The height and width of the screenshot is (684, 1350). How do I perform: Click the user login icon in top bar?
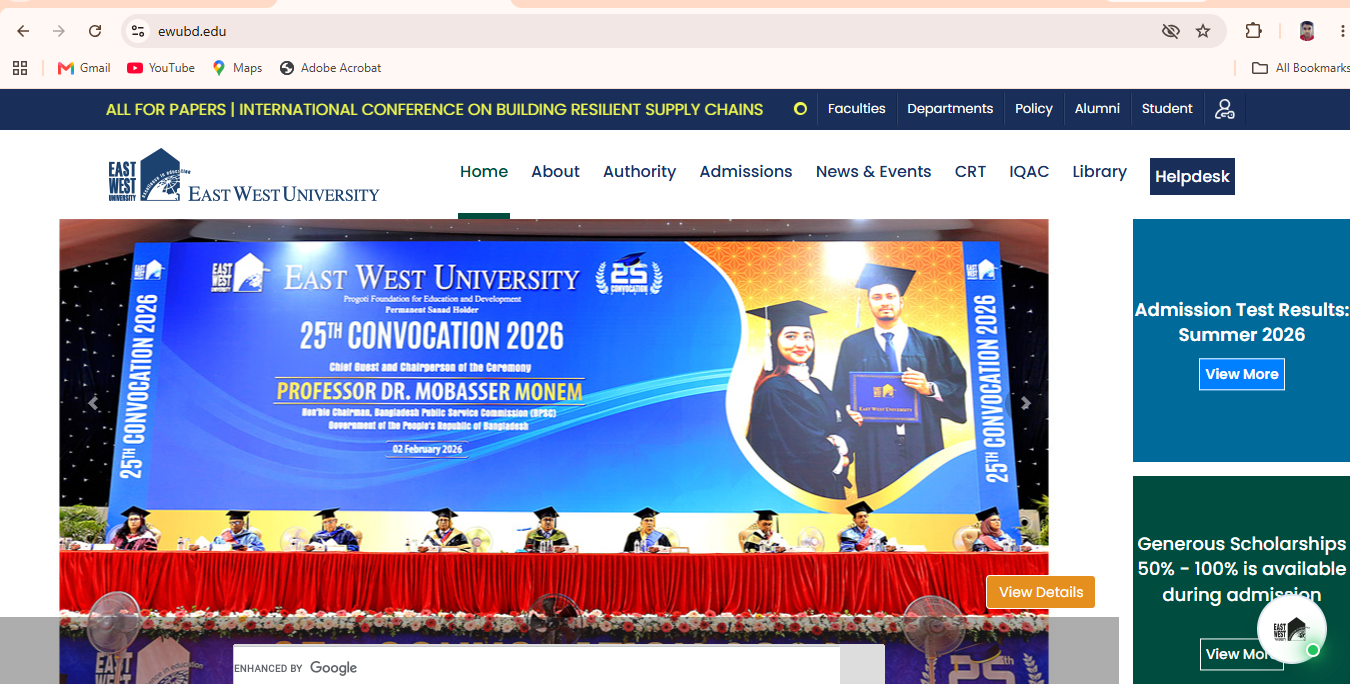(x=1225, y=109)
